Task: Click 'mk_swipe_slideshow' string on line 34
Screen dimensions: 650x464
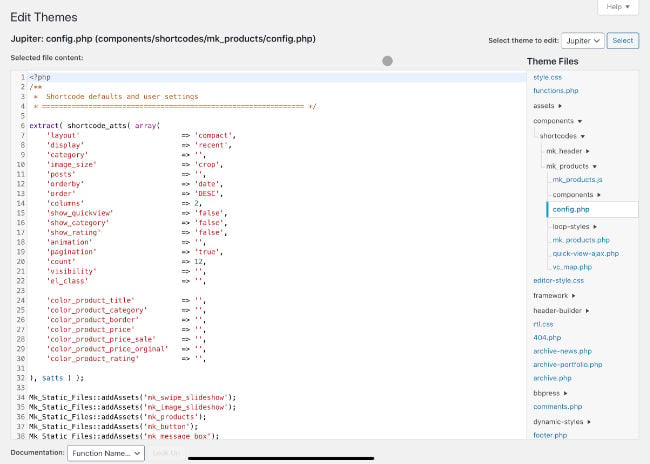Action: (186, 397)
